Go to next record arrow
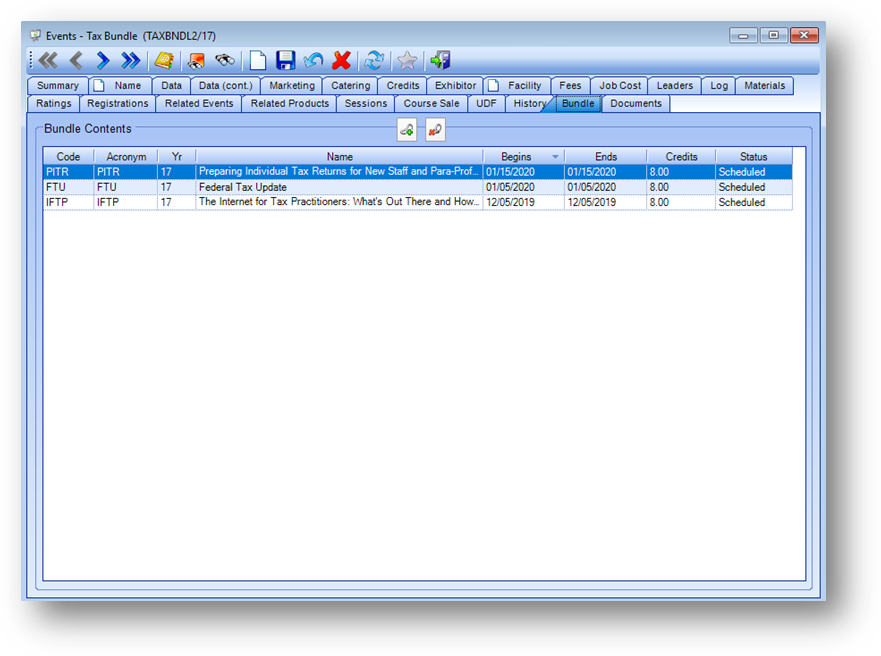881x656 pixels. [103, 60]
